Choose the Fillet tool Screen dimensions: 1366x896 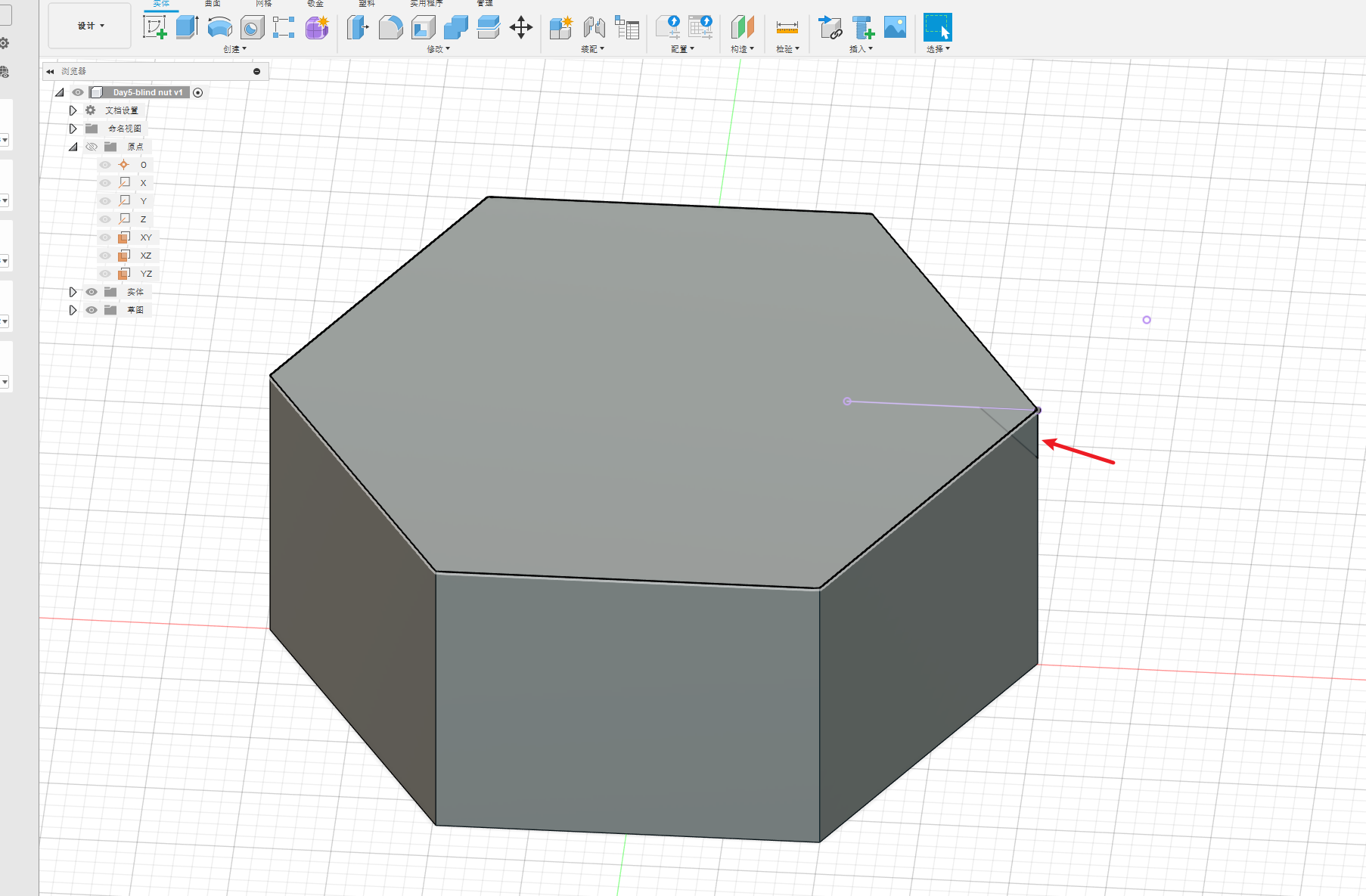coord(390,28)
